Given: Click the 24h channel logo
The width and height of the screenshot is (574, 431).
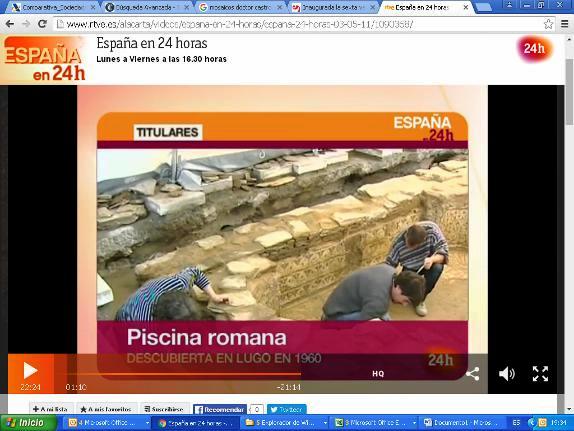Looking at the screenshot, I should (x=534, y=48).
